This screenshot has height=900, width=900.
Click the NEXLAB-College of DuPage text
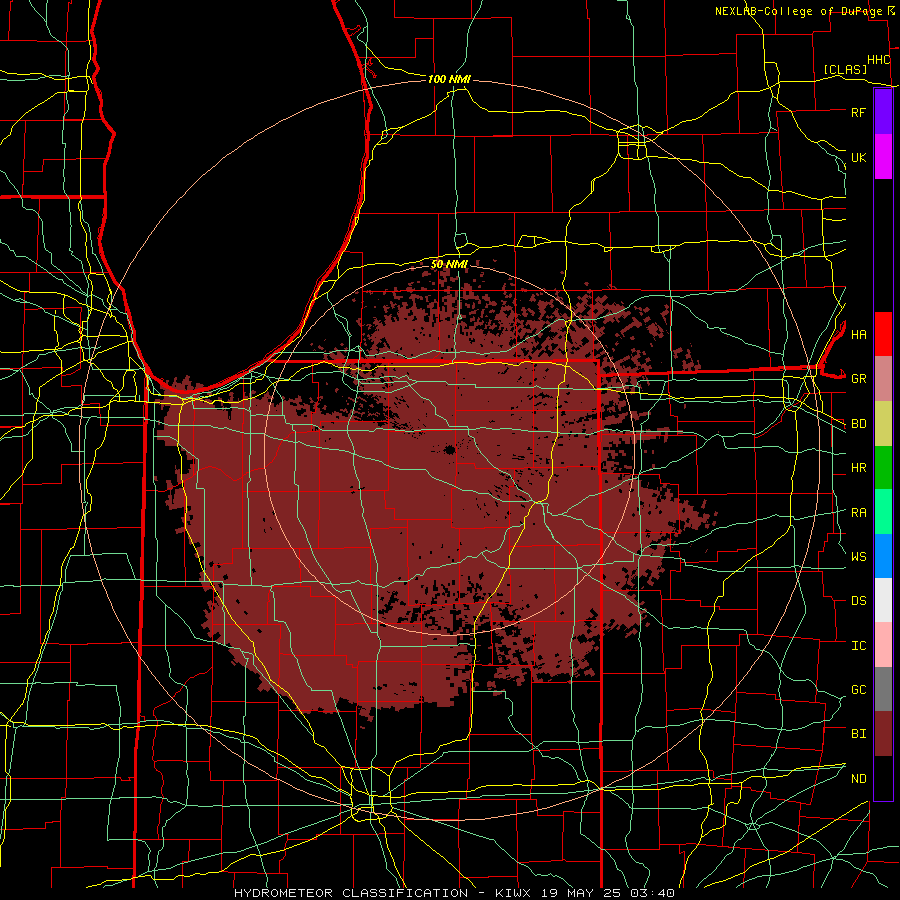point(799,11)
